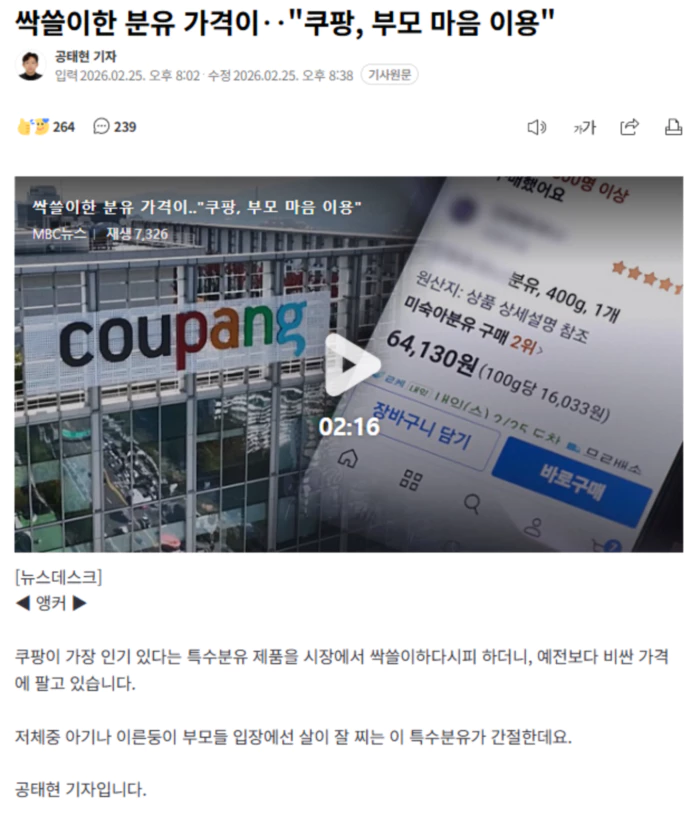Click the article headline about 쿠팡 분유 가격
Image resolution: width=700 pixels, height=816 pixels.
pyautogui.click(x=285, y=23)
